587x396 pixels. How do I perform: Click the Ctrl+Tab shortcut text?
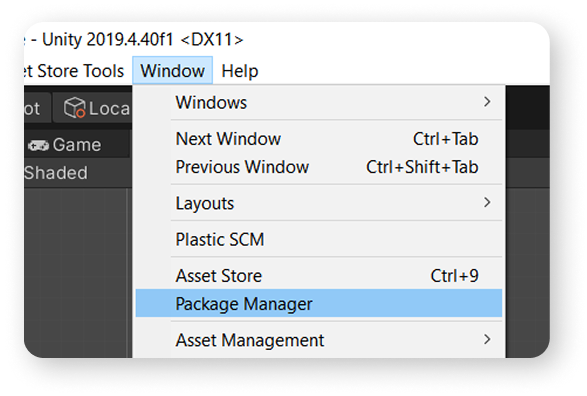[x=445, y=139]
